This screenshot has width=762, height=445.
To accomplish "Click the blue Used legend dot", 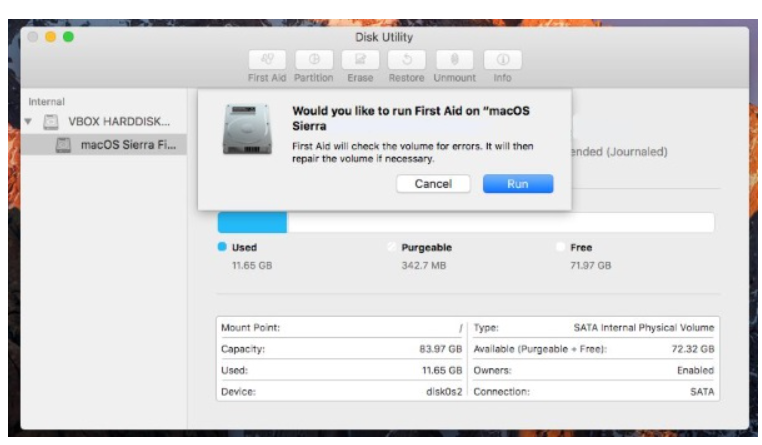I will (x=222, y=247).
